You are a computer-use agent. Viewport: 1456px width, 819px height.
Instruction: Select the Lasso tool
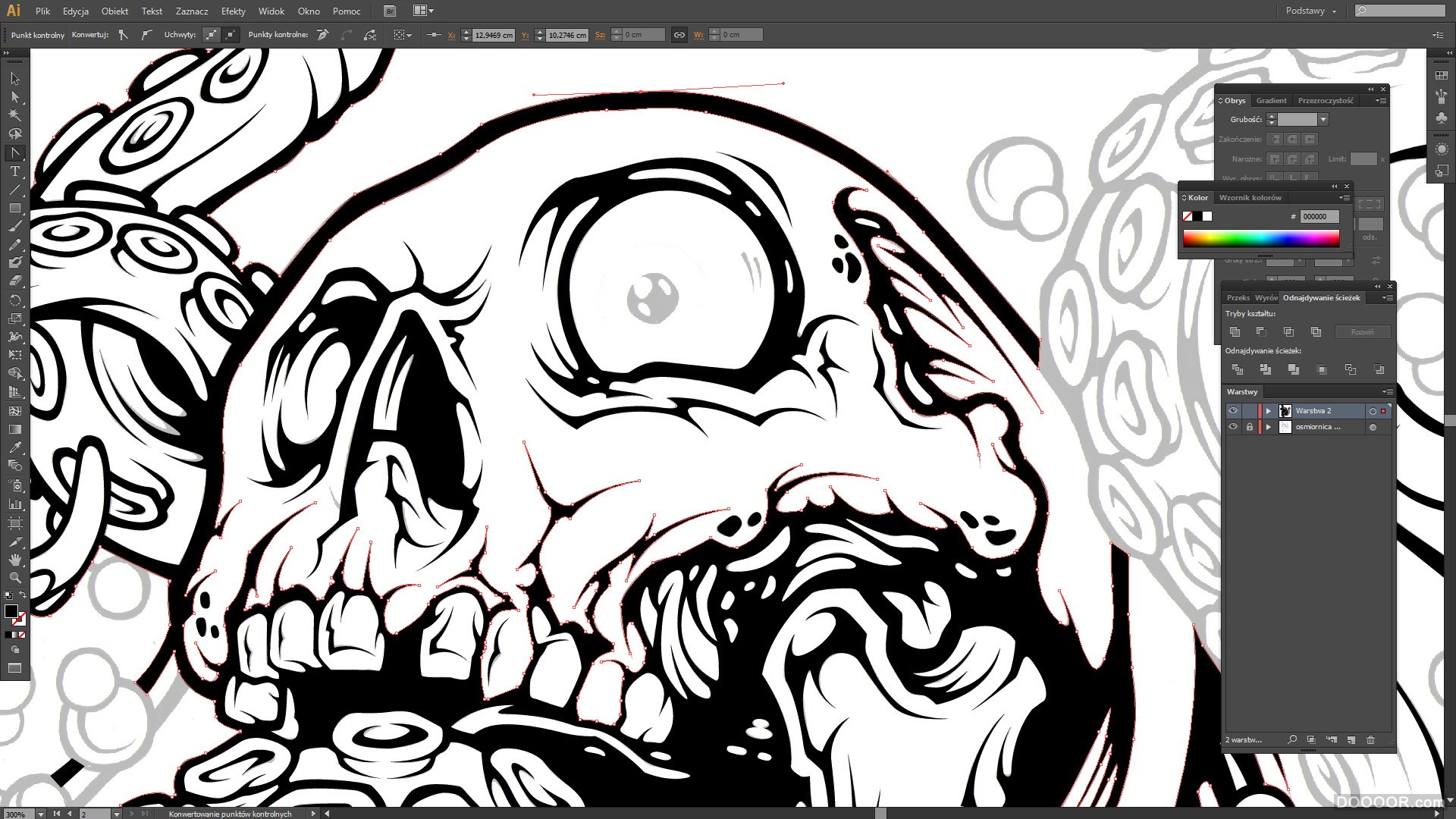point(14,133)
